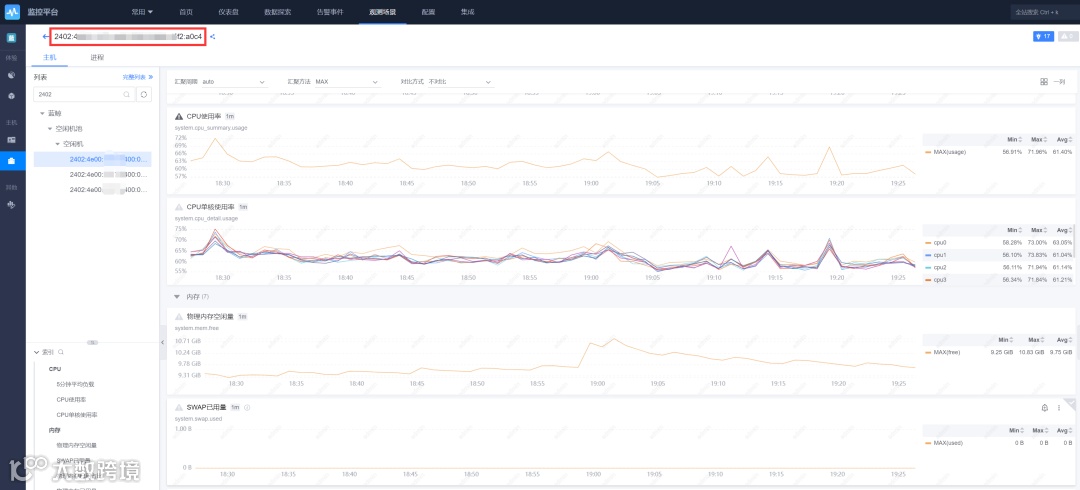Open the blue 17 alert-policy badge

click(1043, 37)
